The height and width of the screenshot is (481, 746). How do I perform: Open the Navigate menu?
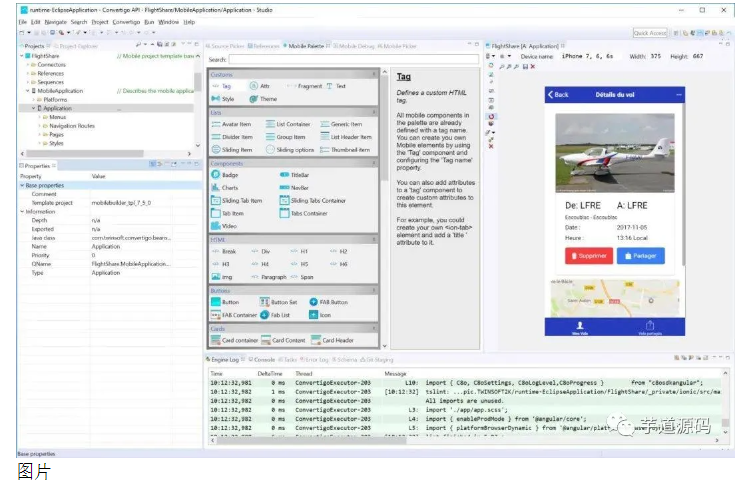(56, 22)
